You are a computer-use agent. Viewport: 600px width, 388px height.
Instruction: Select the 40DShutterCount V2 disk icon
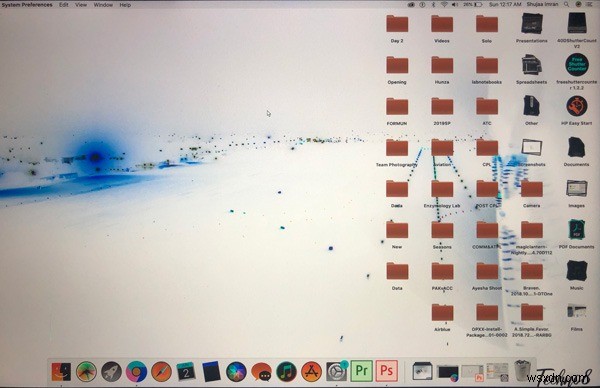[577, 24]
